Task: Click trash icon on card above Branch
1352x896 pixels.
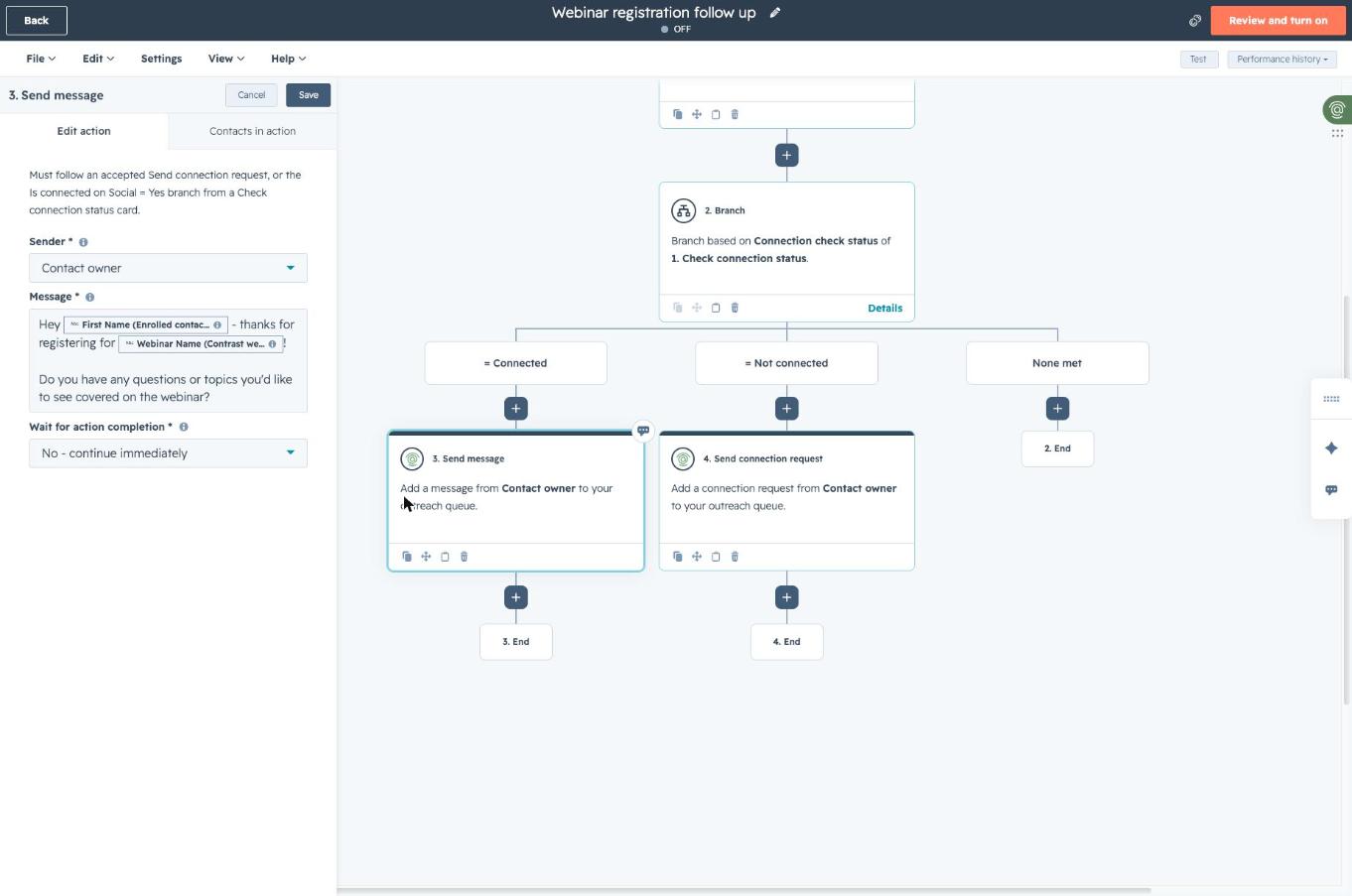Action: coord(735,114)
